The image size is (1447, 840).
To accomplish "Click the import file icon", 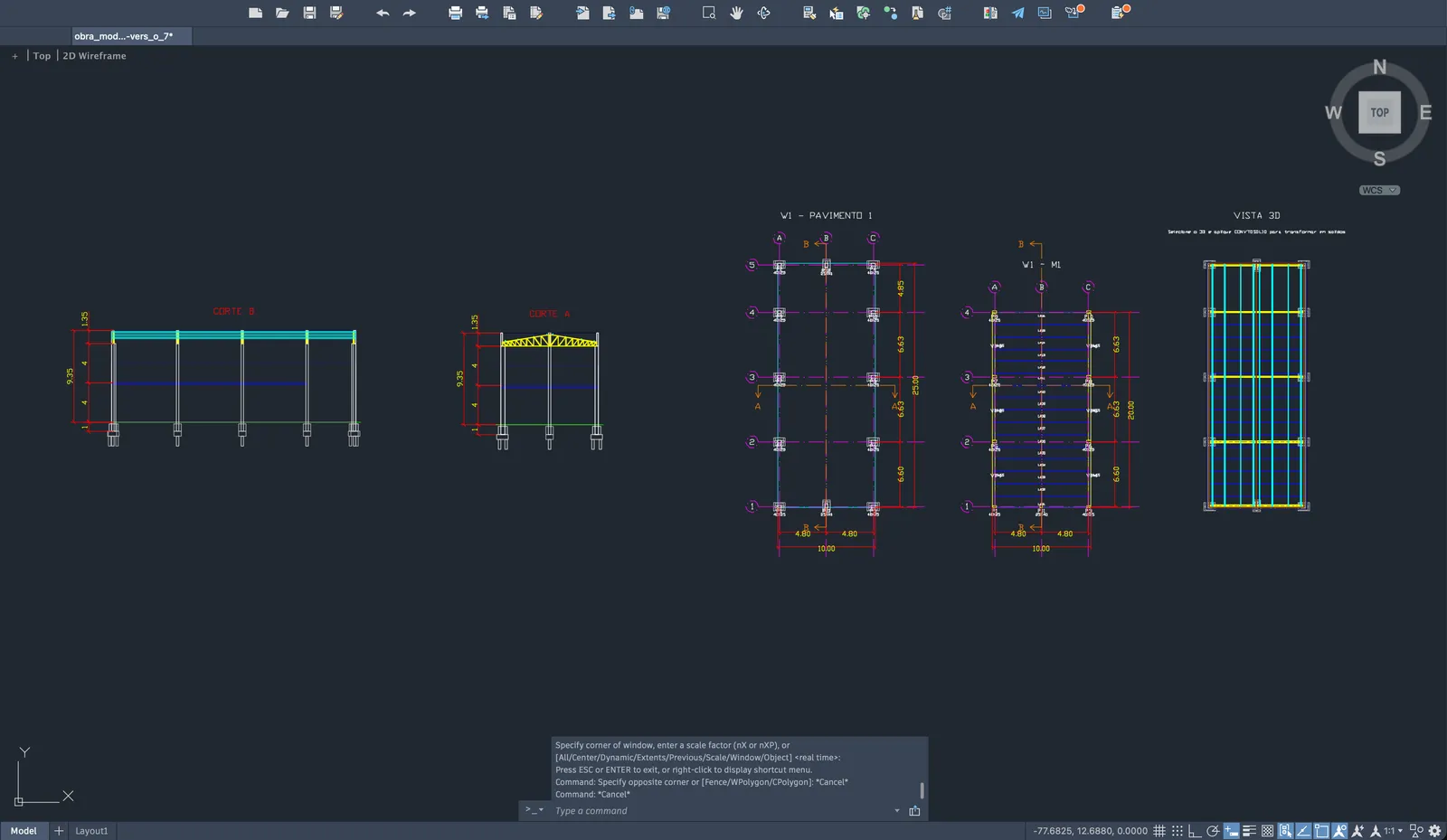I will (582, 13).
